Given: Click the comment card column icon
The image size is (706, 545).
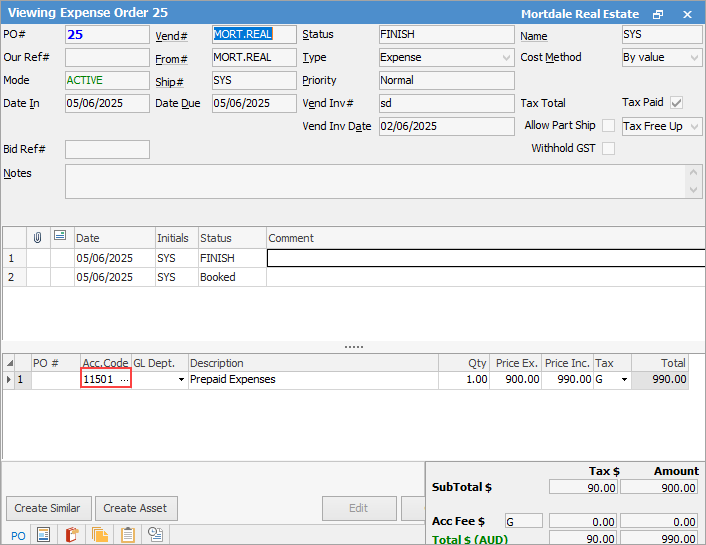Looking at the screenshot, I should coord(60,238).
